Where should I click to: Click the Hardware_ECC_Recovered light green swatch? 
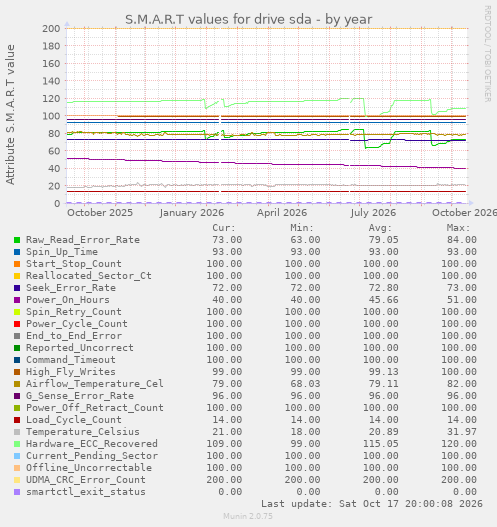tap(17, 444)
